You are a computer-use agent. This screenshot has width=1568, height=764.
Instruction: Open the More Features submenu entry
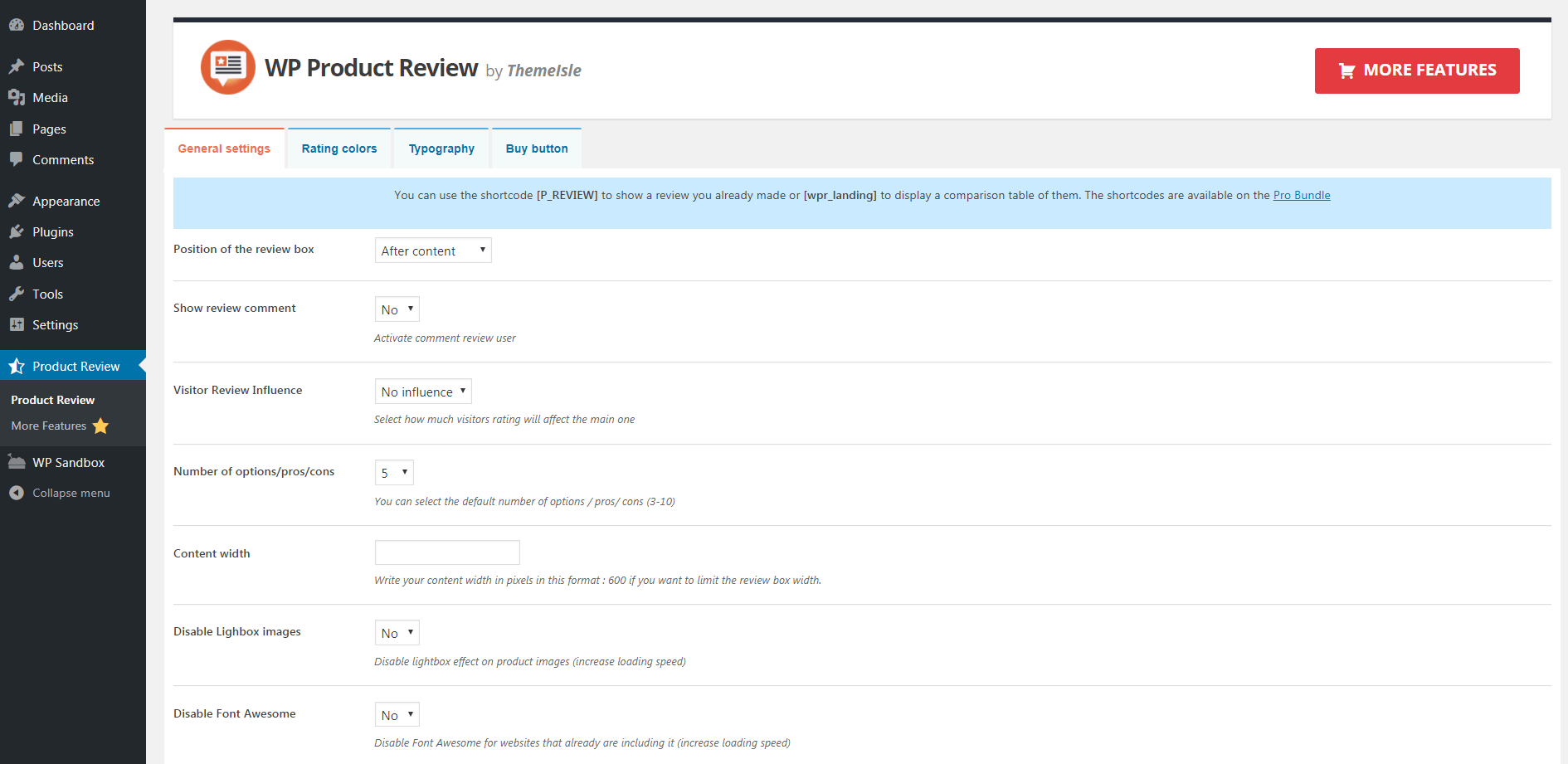(49, 426)
